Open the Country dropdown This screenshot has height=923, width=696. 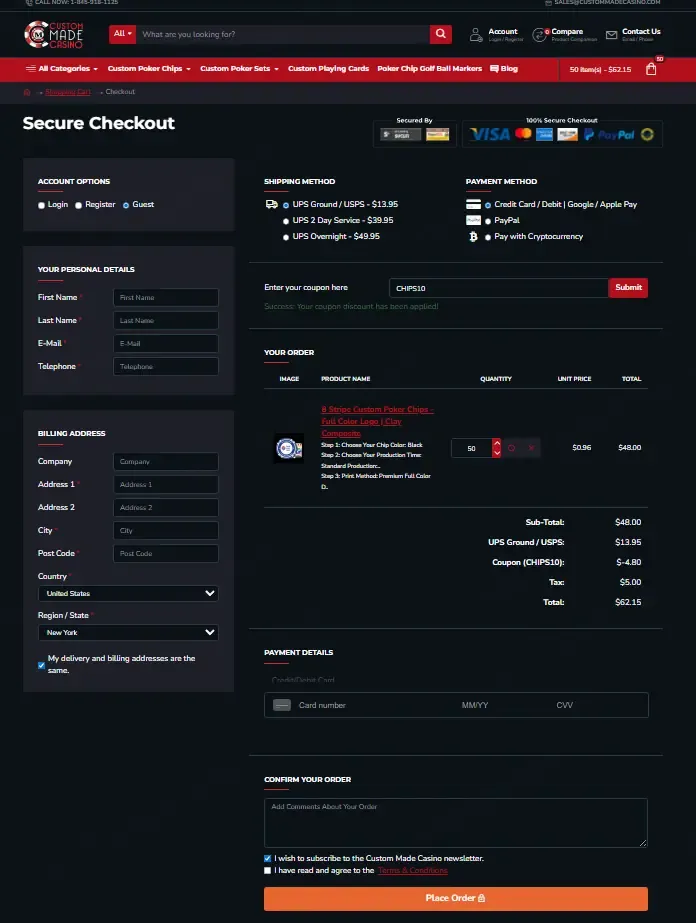coord(128,593)
